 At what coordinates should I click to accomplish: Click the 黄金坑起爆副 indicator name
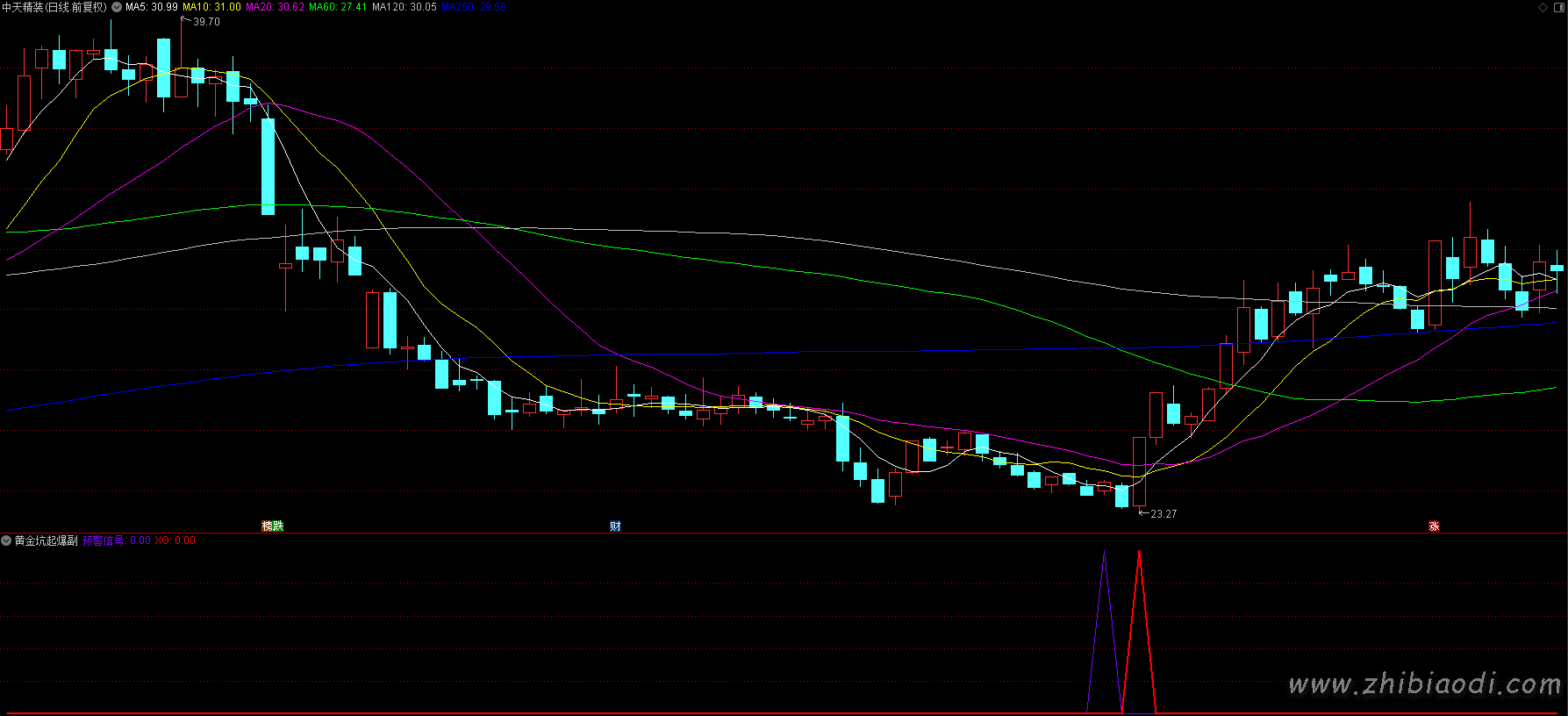pyautogui.click(x=46, y=541)
